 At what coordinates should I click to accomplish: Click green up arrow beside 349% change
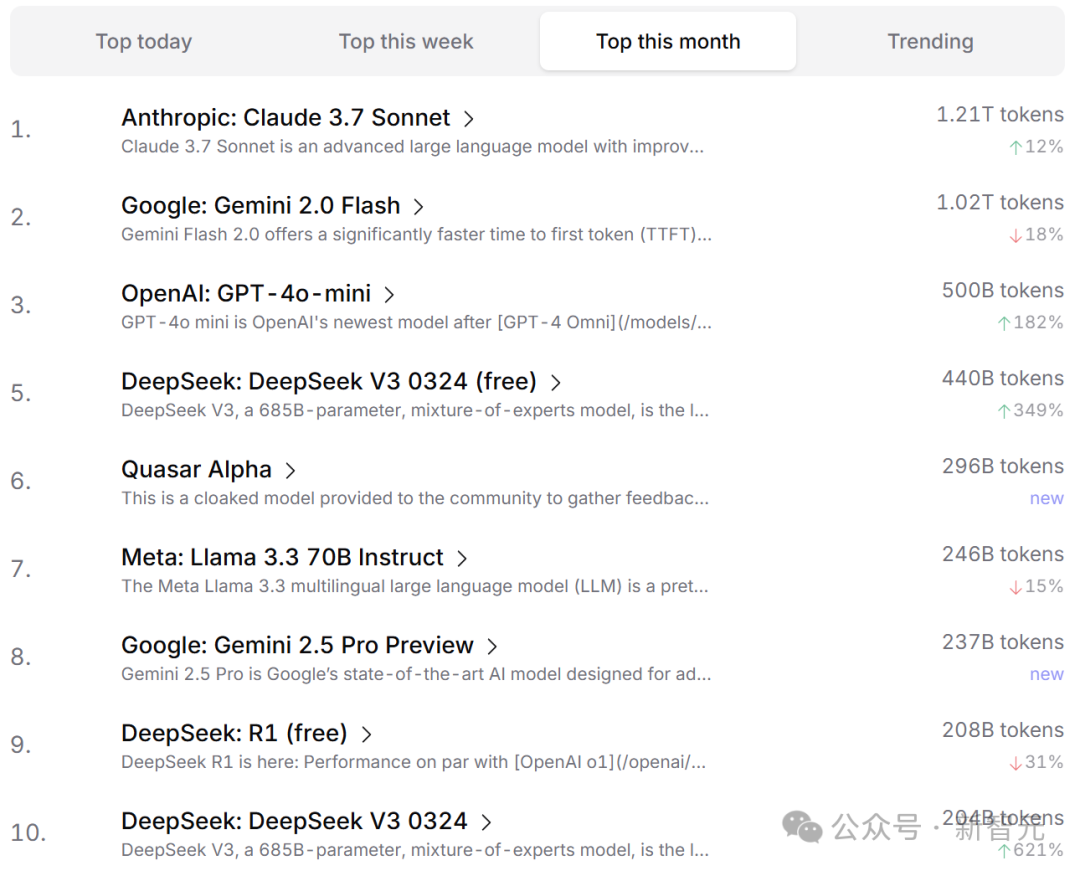[x=1004, y=411]
